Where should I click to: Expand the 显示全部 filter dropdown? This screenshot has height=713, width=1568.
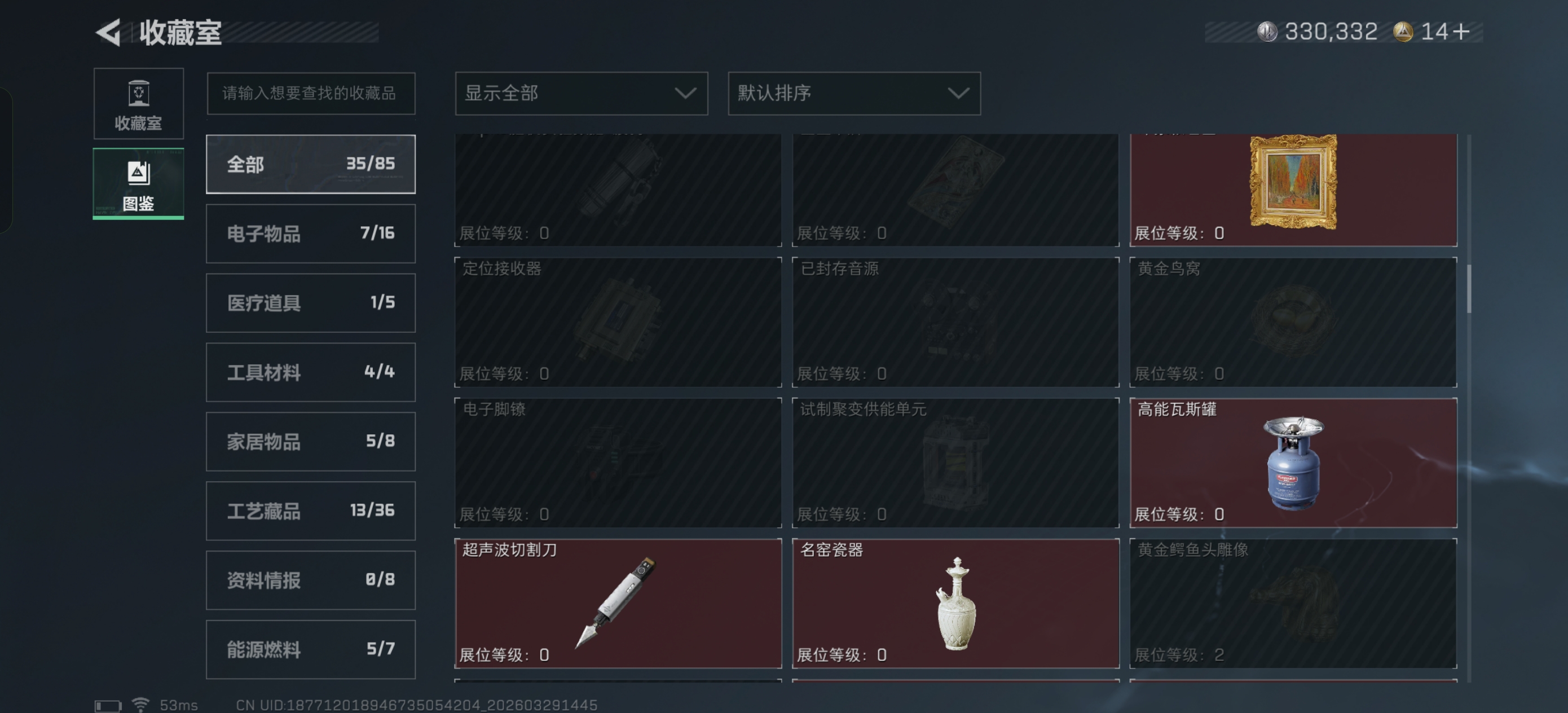[x=582, y=94]
